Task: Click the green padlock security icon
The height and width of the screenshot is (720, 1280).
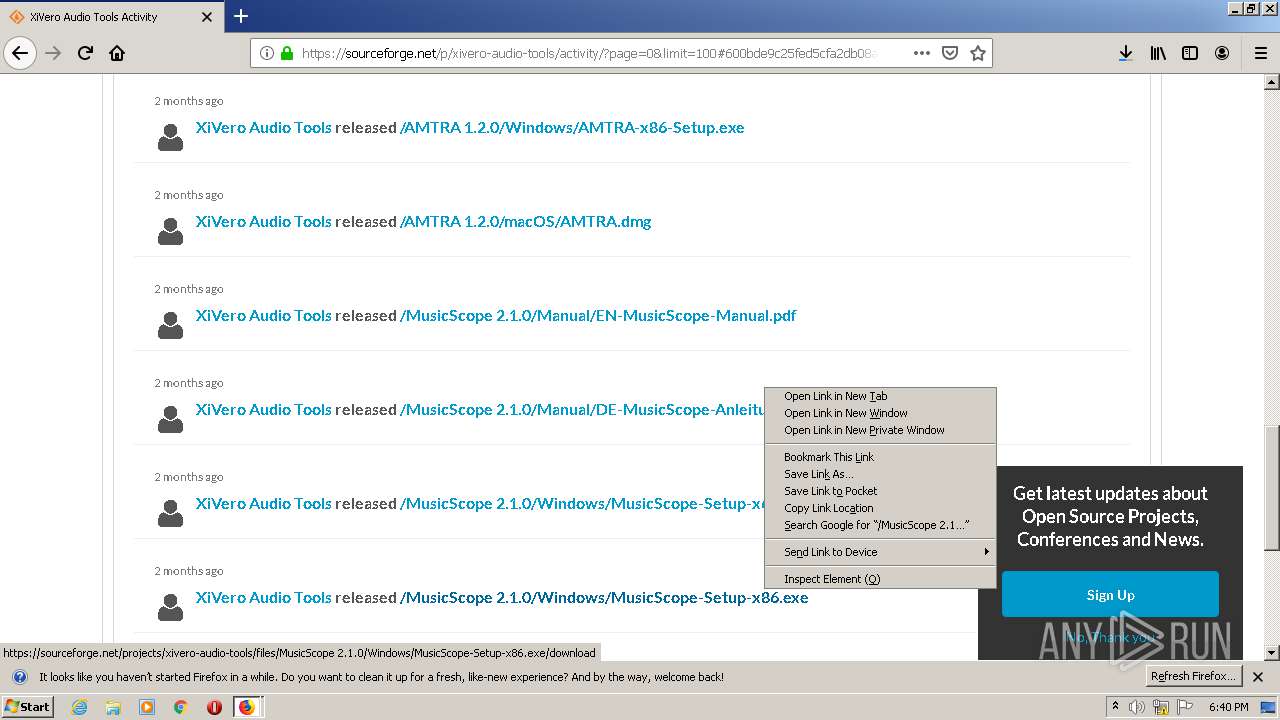Action: 287,53
